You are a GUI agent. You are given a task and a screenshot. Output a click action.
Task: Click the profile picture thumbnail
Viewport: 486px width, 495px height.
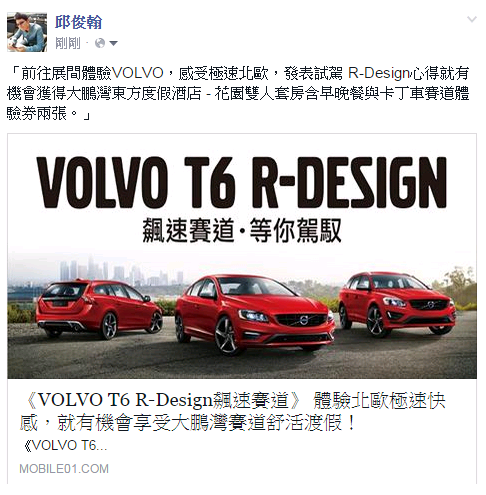pos(27,32)
